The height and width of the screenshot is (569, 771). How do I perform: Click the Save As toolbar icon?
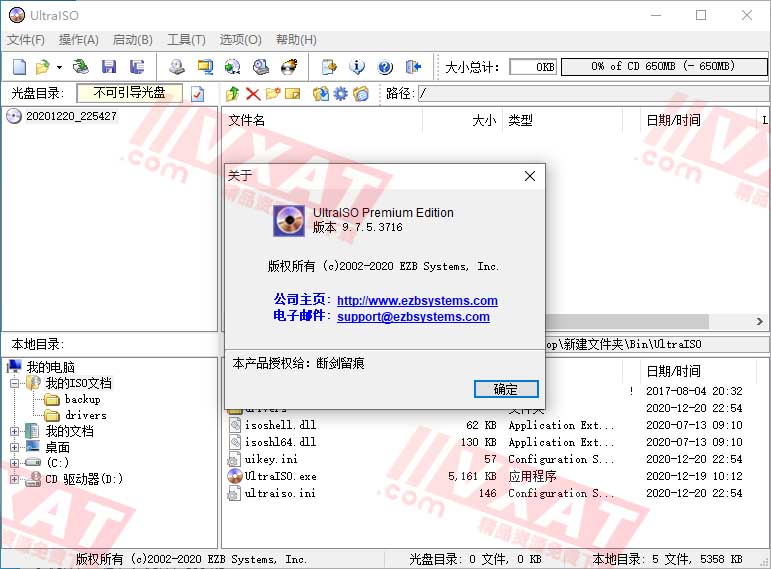(137, 67)
